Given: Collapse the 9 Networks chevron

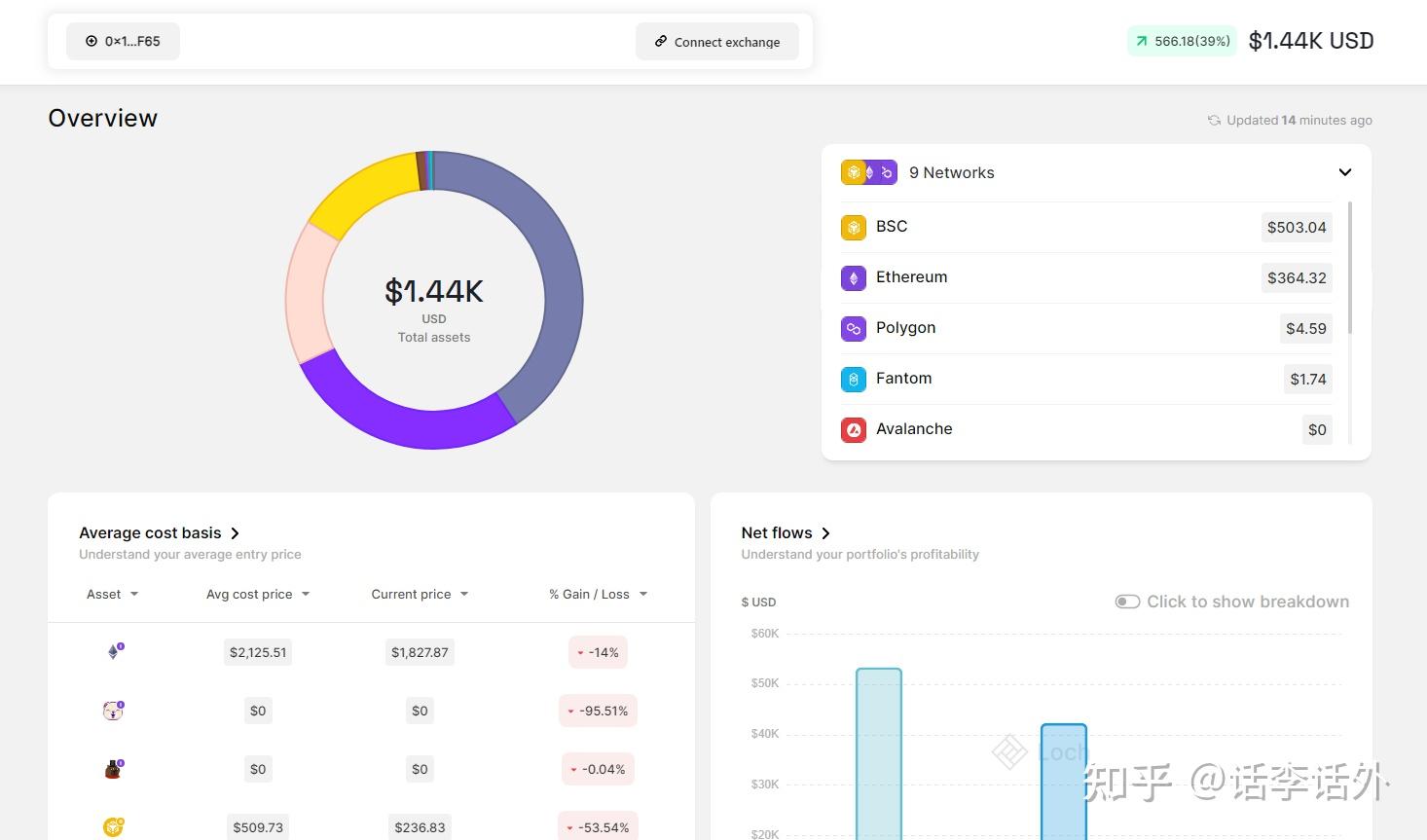Looking at the screenshot, I should [x=1344, y=172].
